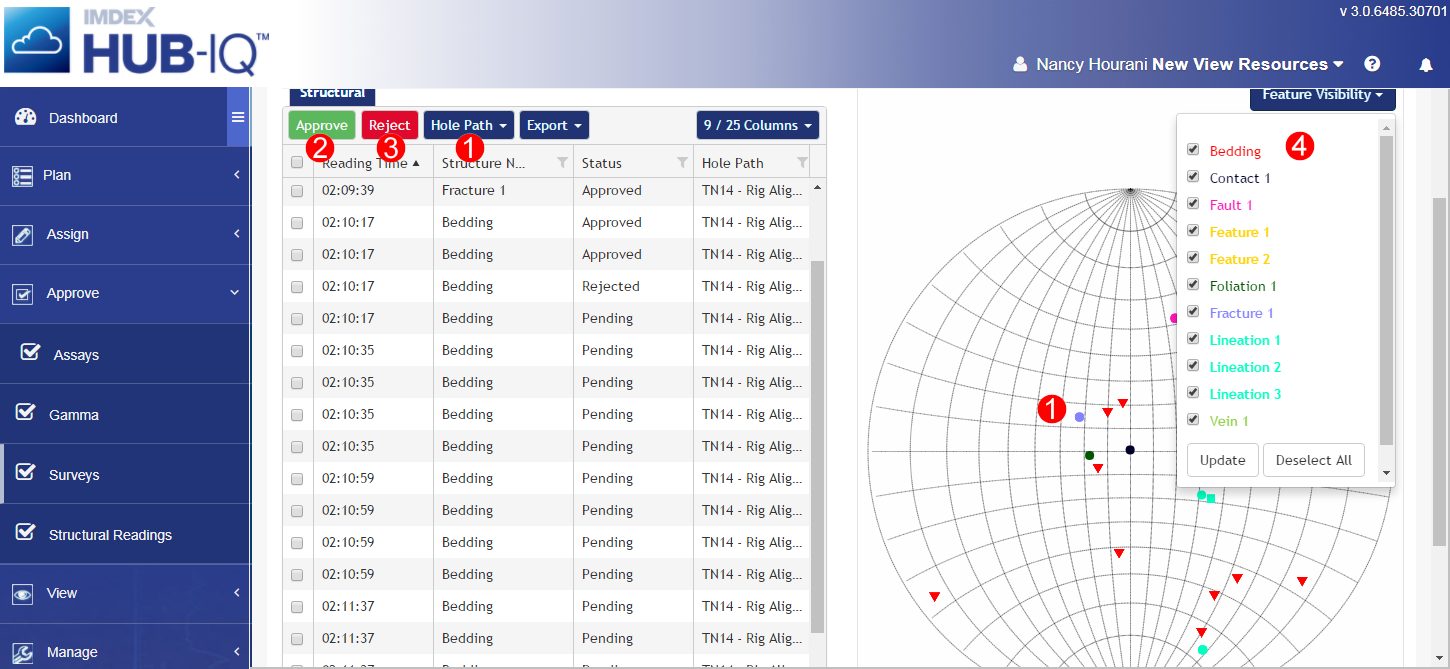Click the Rejected status cell

pos(633,286)
